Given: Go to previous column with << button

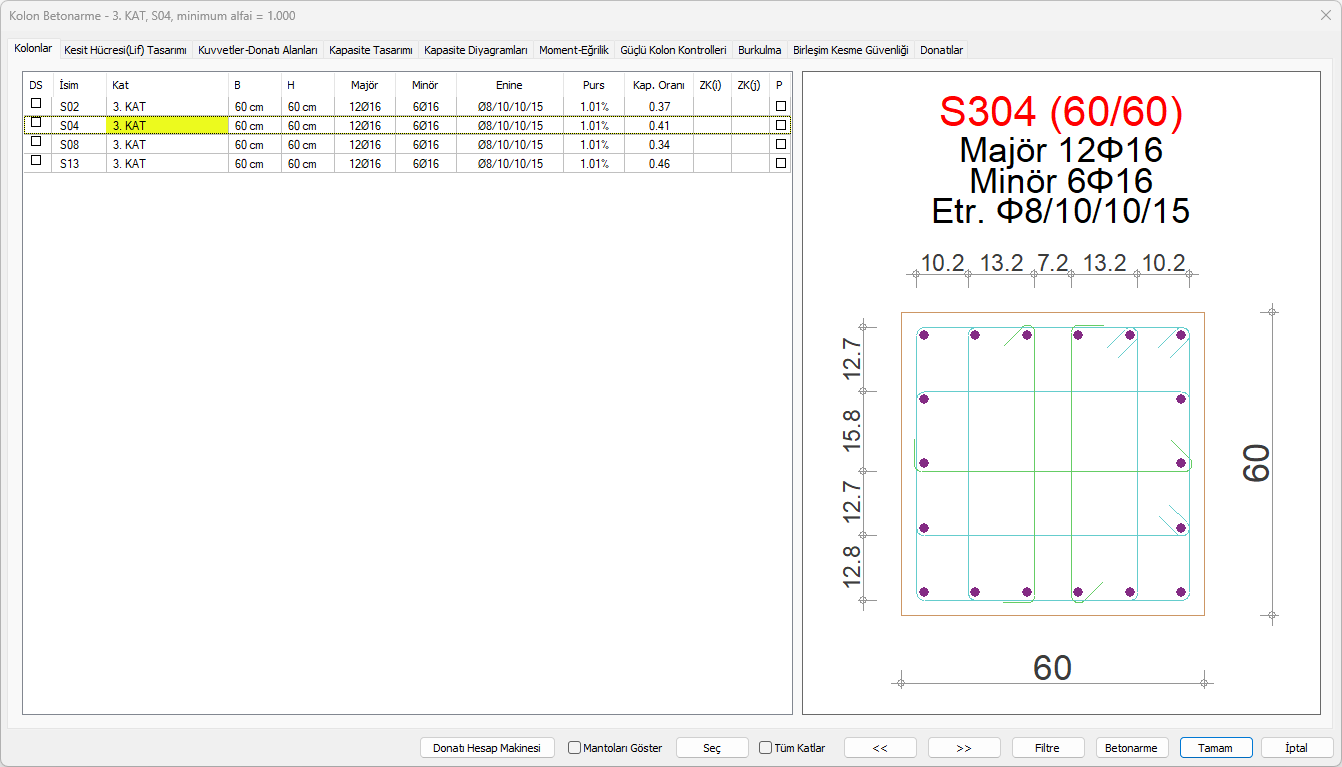Looking at the screenshot, I should click(880, 748).
